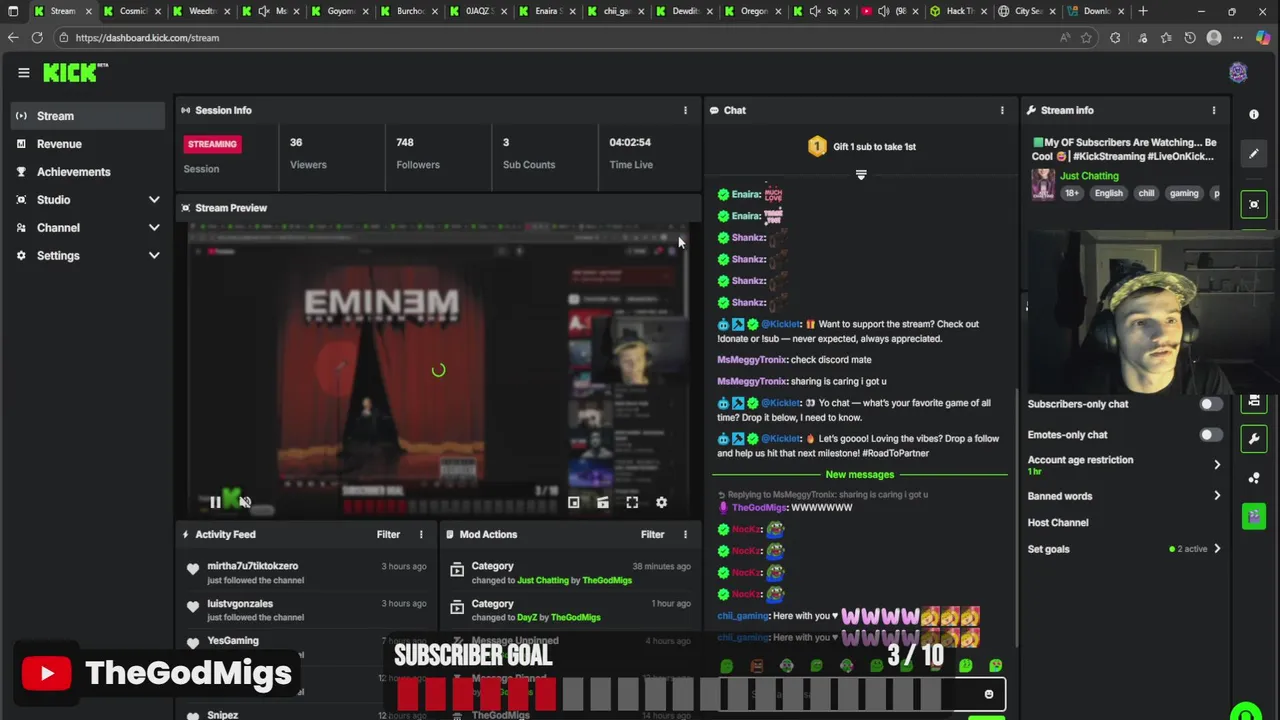Open the Revenue page in sidebar

coord(88,144)
